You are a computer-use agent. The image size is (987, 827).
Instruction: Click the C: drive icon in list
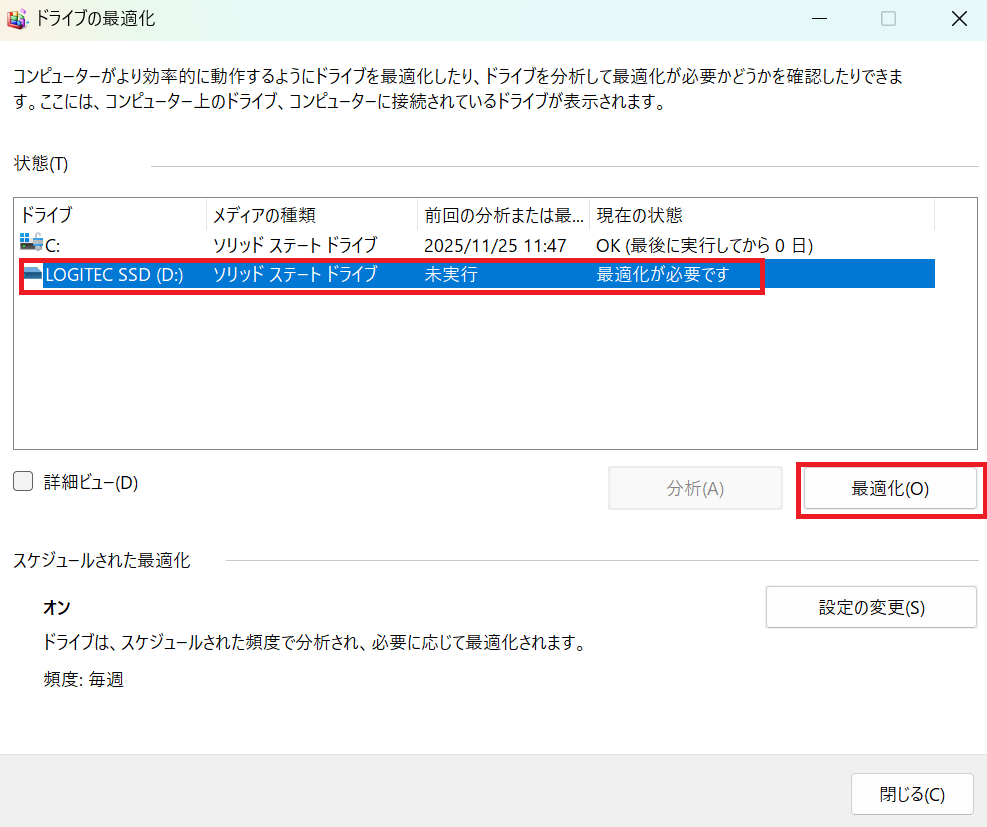[x=31, y=244]
